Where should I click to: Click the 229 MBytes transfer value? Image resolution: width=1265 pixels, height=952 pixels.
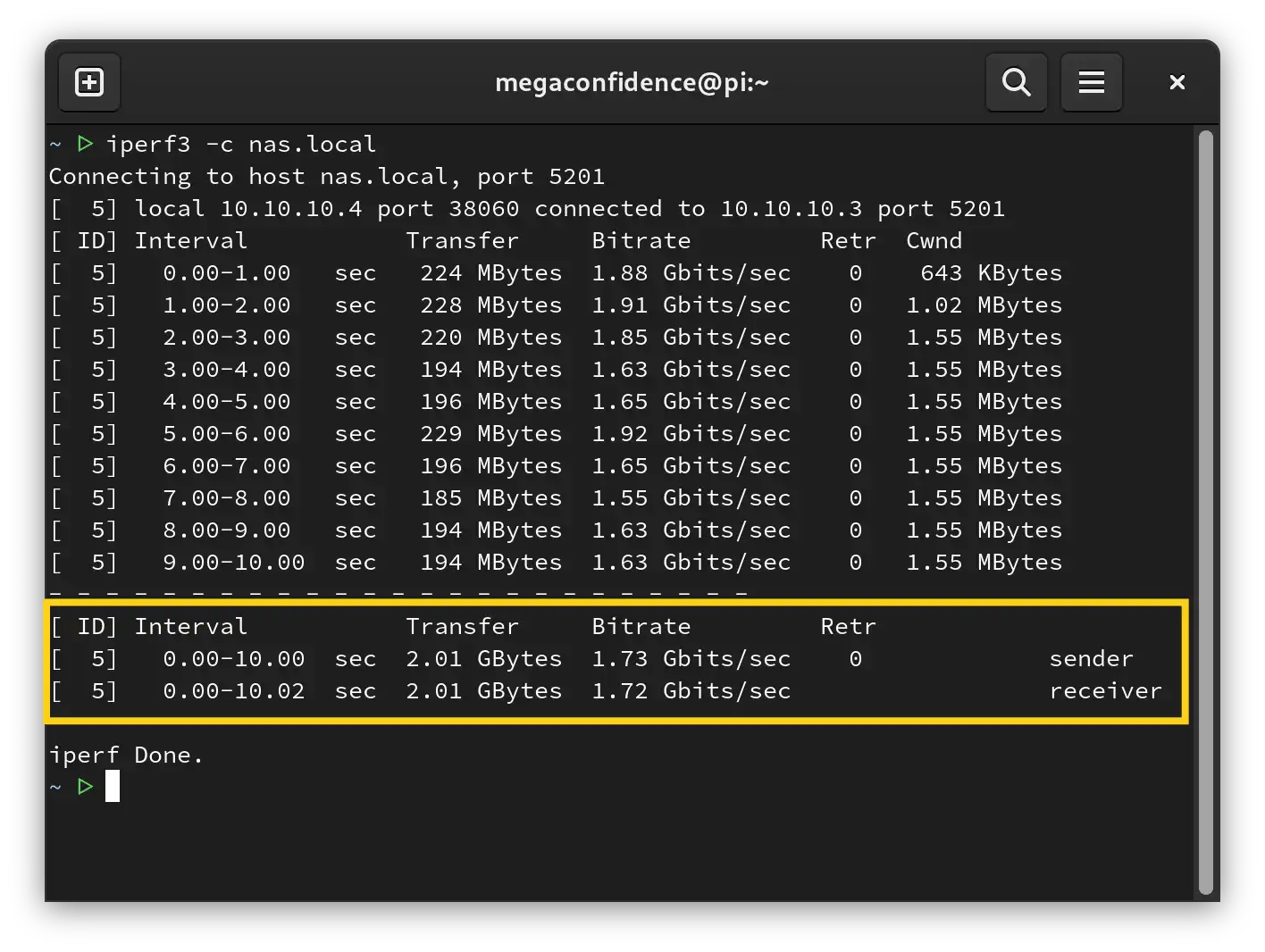click(491, 433)
